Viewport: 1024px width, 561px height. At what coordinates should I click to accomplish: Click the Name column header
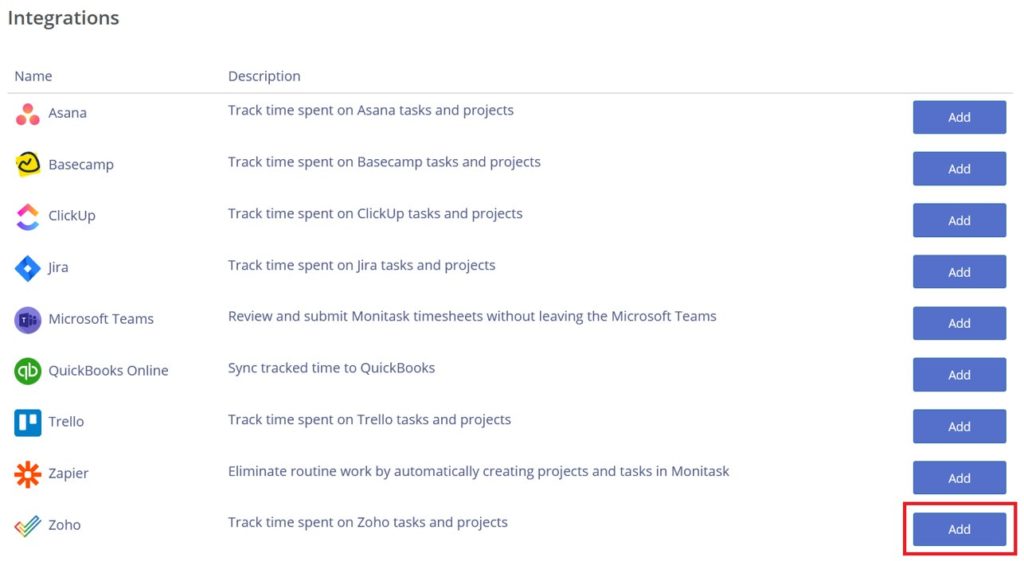click(33, 76)
